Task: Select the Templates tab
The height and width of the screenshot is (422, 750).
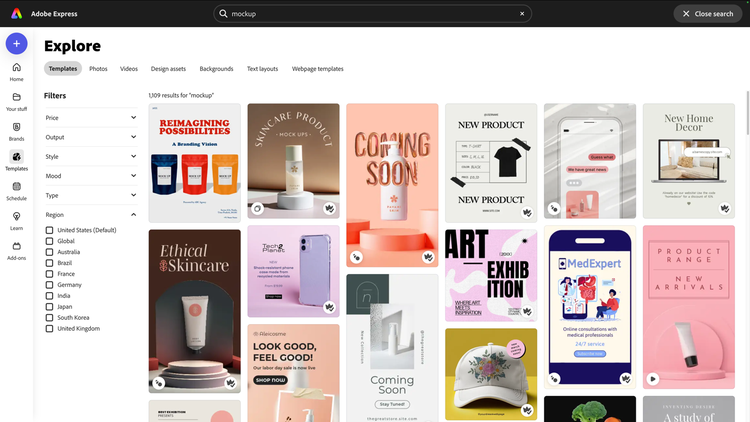Action: point(63,68)
